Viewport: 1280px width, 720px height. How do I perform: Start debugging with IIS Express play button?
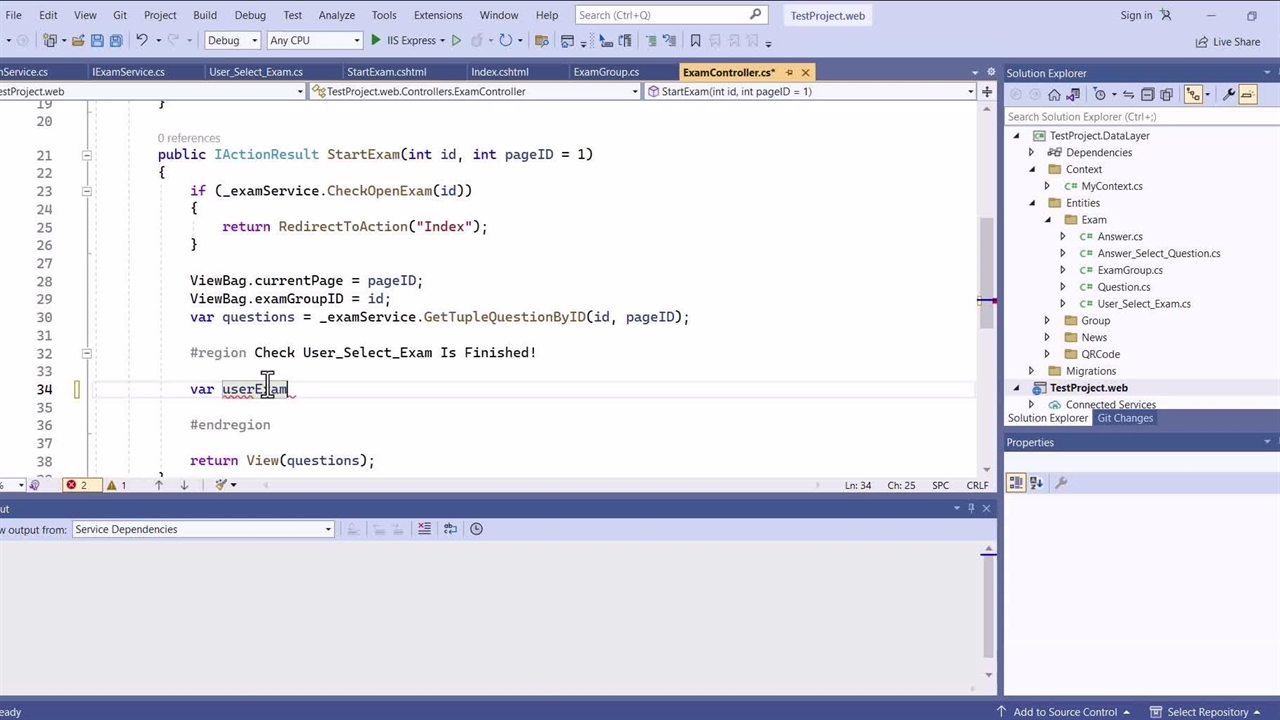[x=376, y=41]
